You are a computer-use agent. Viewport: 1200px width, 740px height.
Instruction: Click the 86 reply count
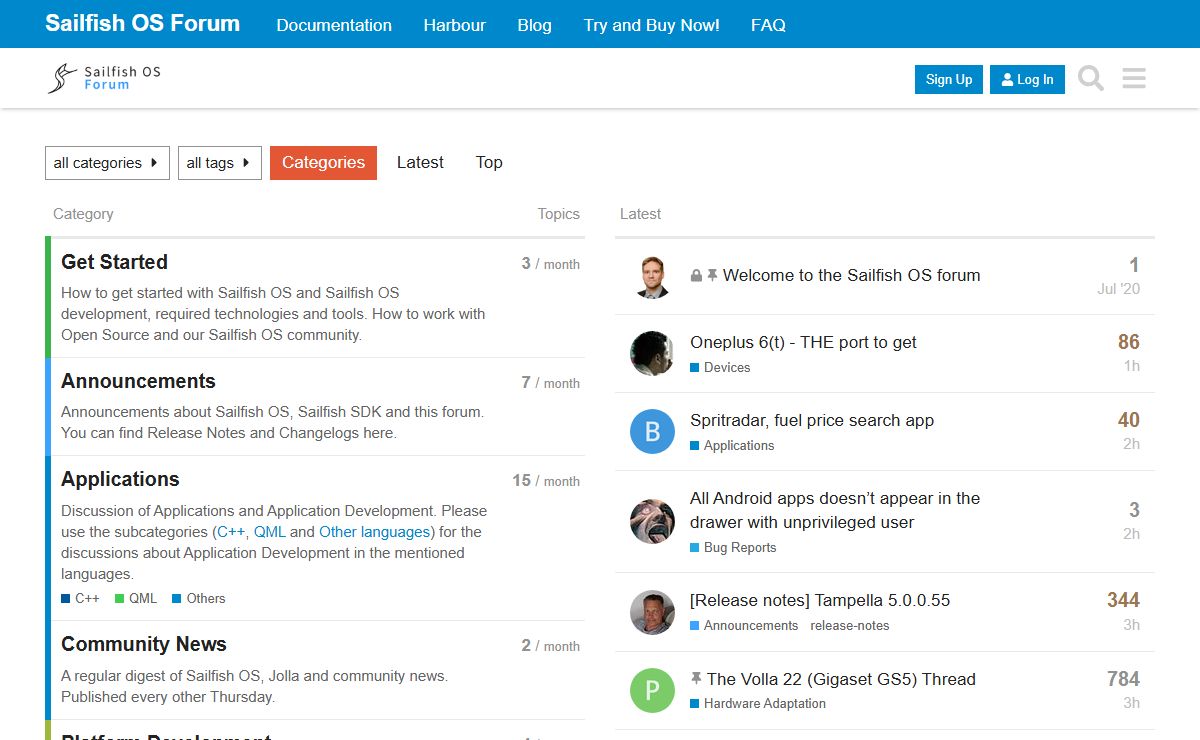click(1129, 342)
